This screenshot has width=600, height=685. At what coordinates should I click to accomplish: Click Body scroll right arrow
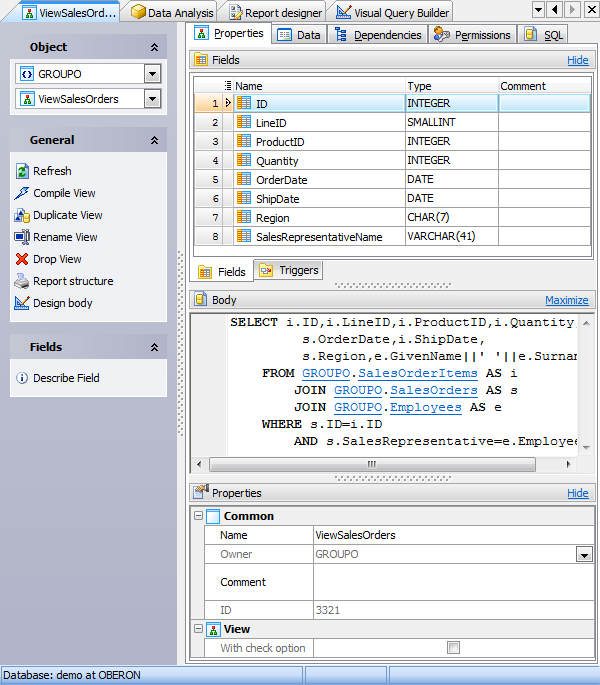(x=569, y=464)
